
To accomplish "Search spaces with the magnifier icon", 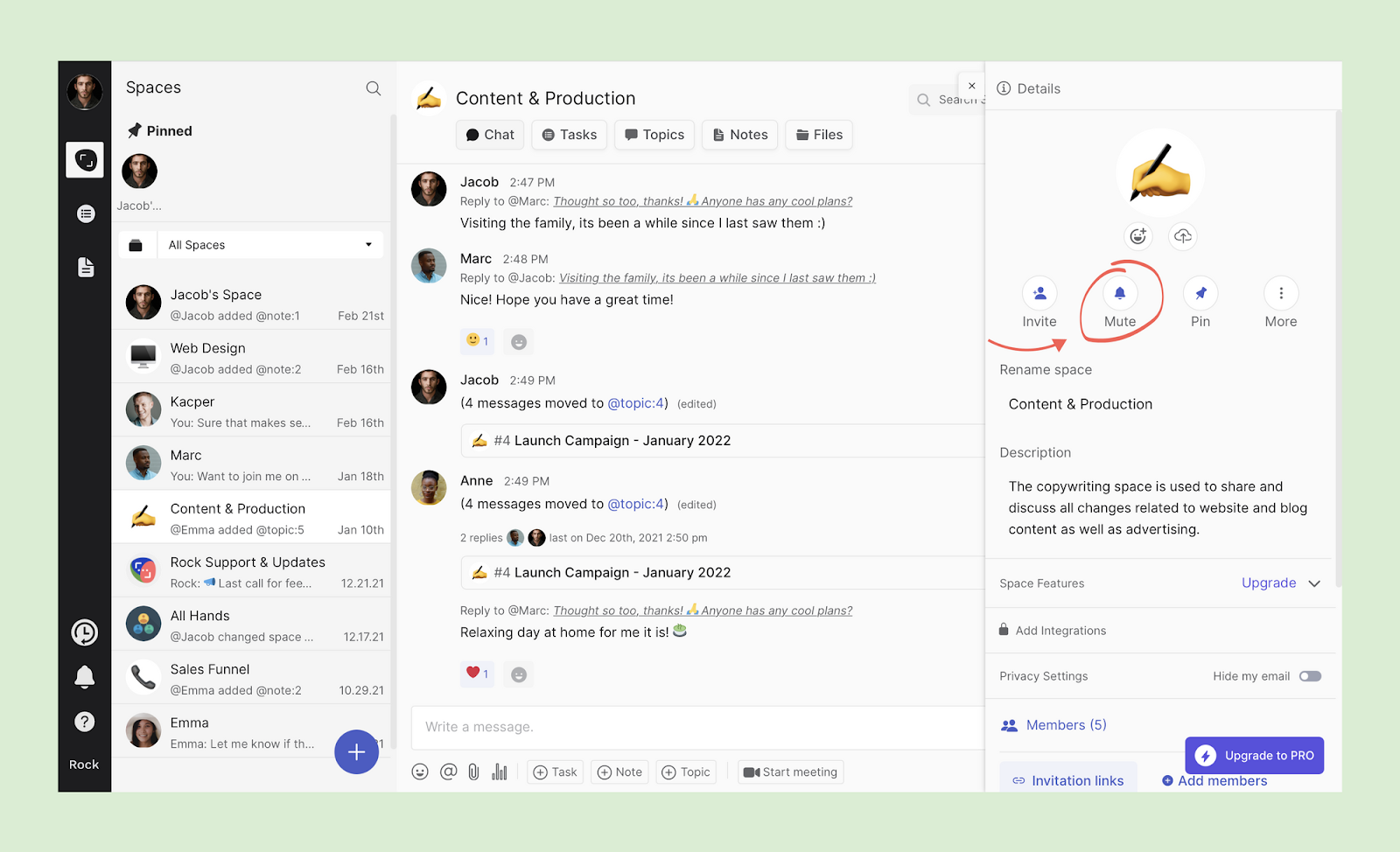I will point(373,88).
